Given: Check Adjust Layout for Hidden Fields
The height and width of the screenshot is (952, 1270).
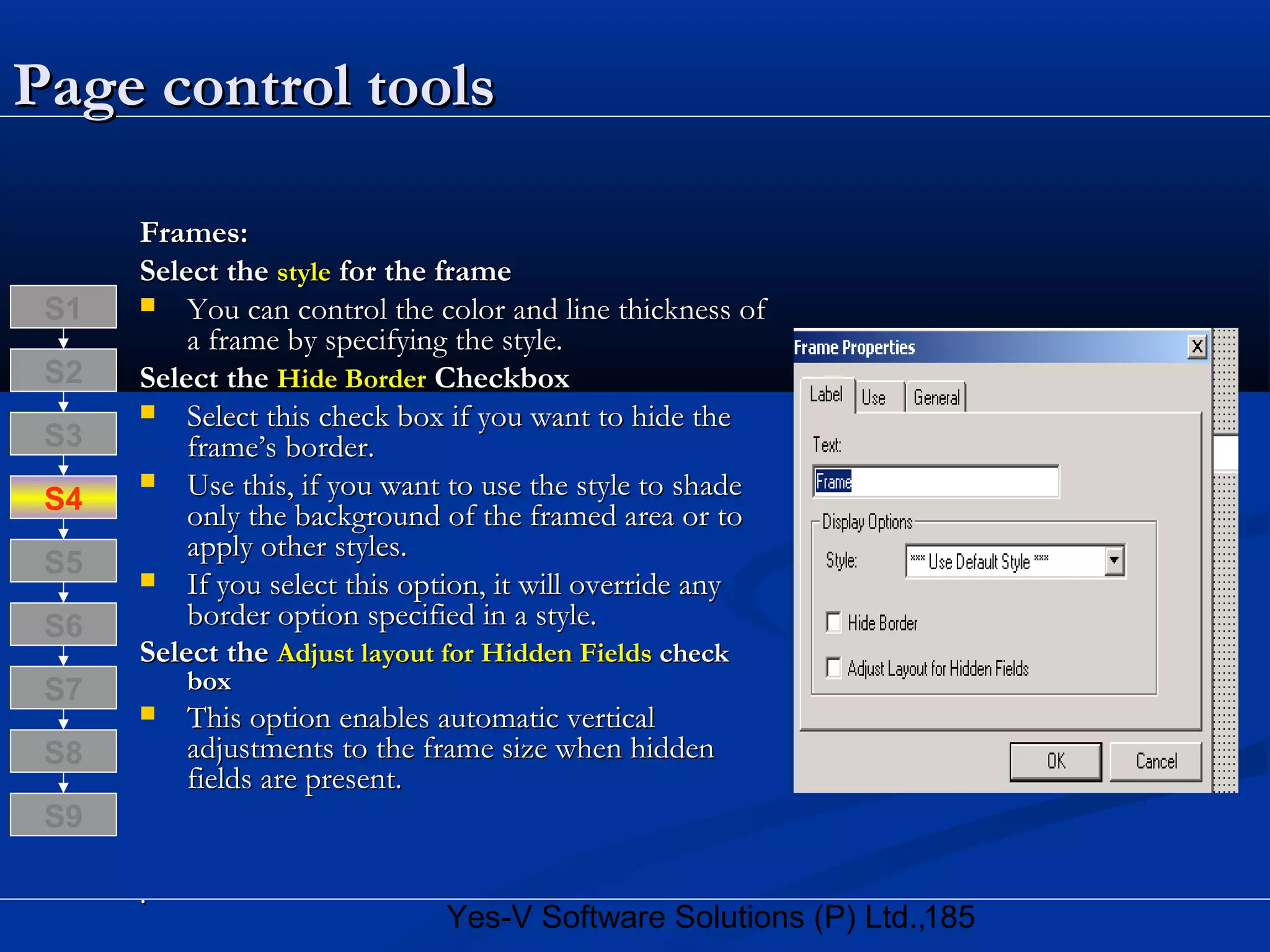Looking at the screenshot, I should (834, 668).
